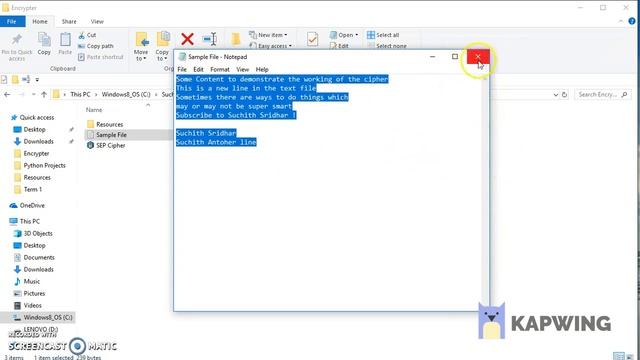The height and width of the screenshot is (360, 640).
Task: Switch to the View ribbon tab in Explorer
Action: [97, 22]
